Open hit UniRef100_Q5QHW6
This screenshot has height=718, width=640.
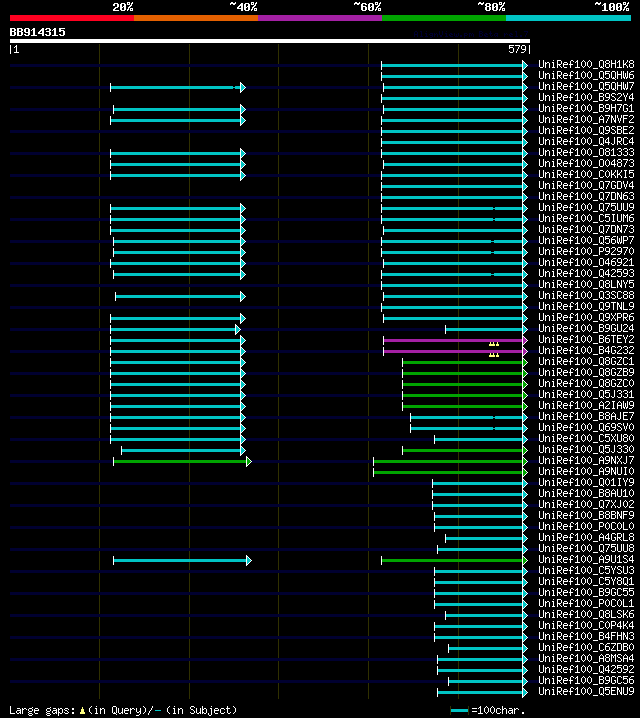pyautogui.click(x=586, y=75)
